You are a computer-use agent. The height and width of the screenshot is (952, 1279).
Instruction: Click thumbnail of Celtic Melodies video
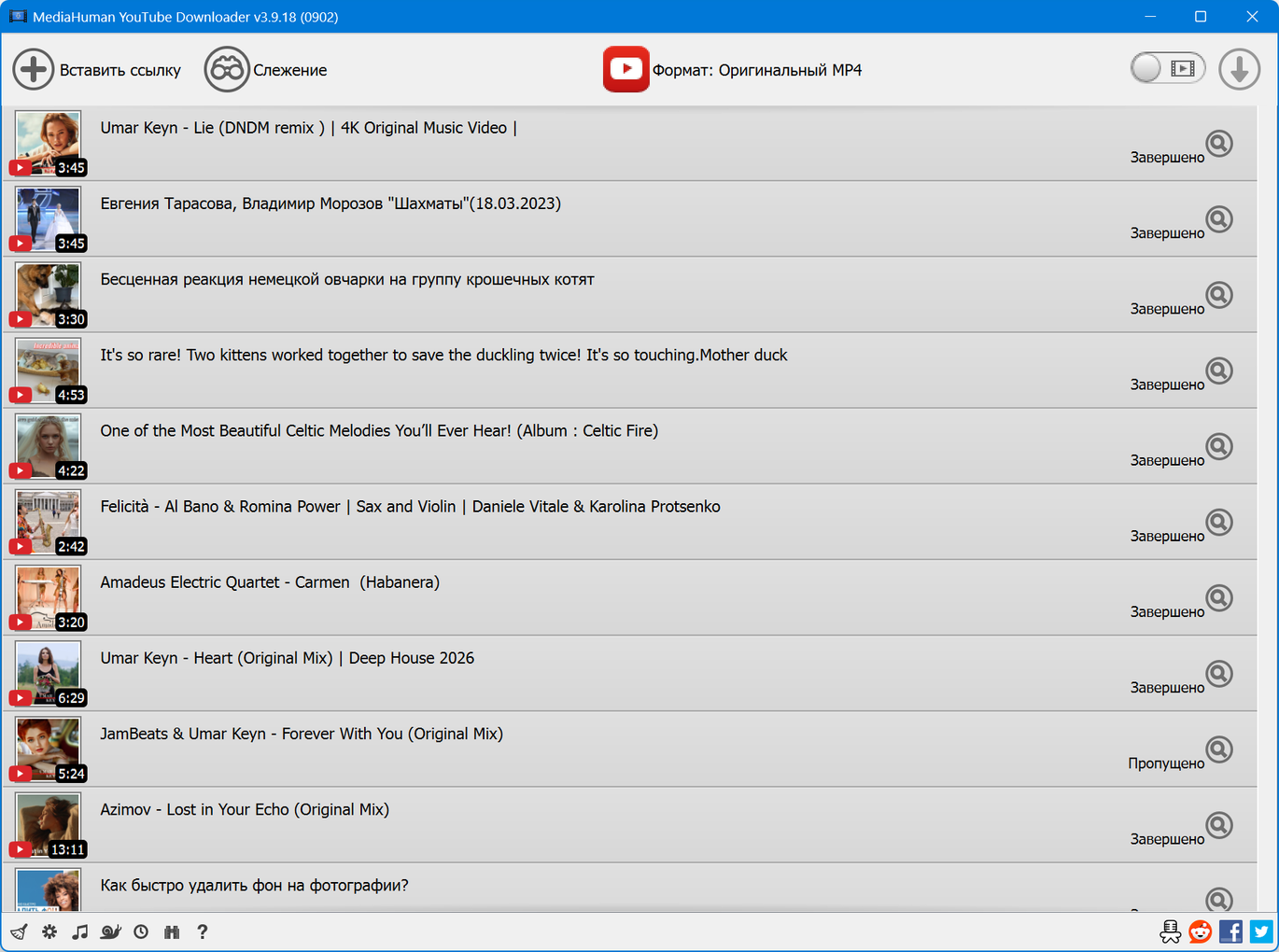pyautogui.click(x=49, y=445)
